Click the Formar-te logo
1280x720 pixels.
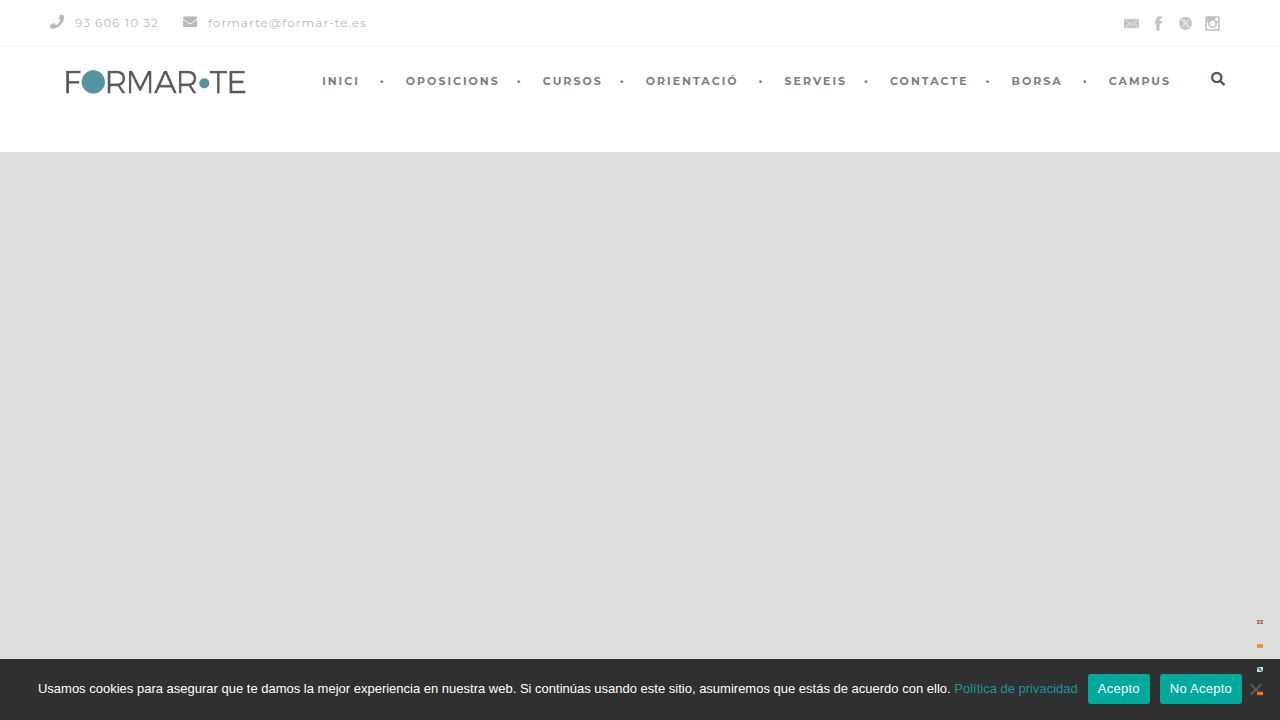point(155,82)
